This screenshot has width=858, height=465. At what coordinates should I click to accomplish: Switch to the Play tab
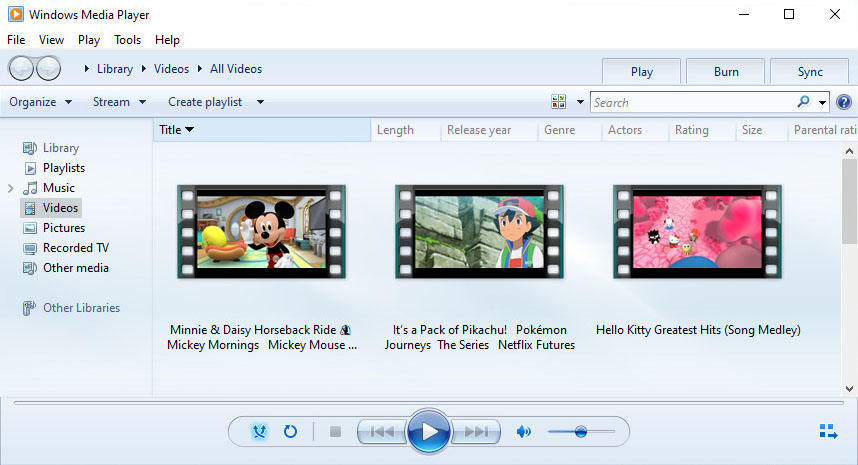[641, 72]
